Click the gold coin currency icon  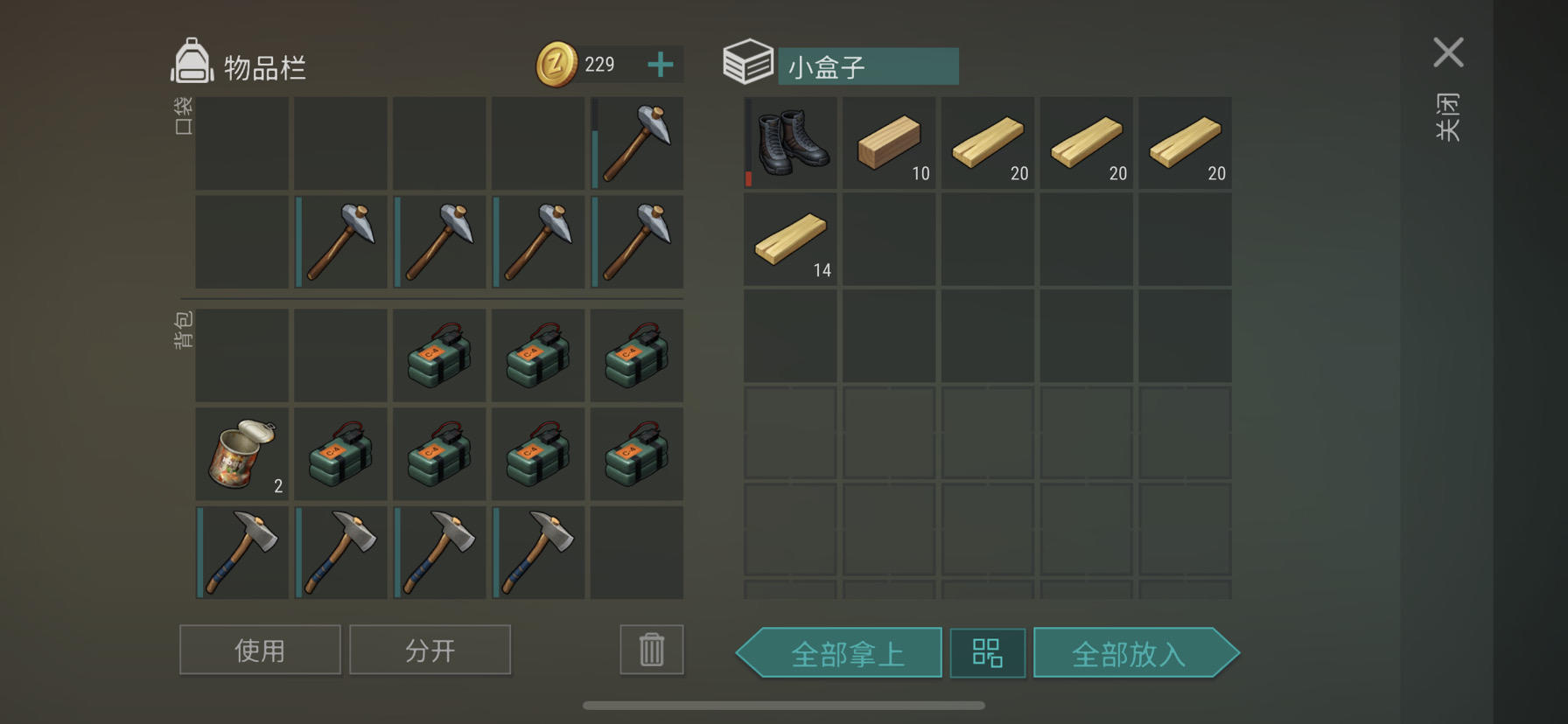(556, 65)
